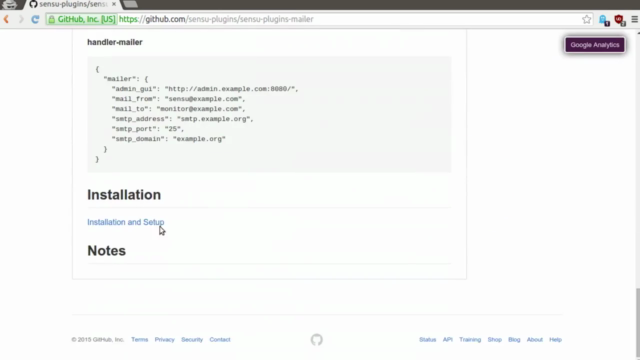The width and height of the screenshot is (640, 360).
Task: Click the Notes heading
Action: [107, 251]
